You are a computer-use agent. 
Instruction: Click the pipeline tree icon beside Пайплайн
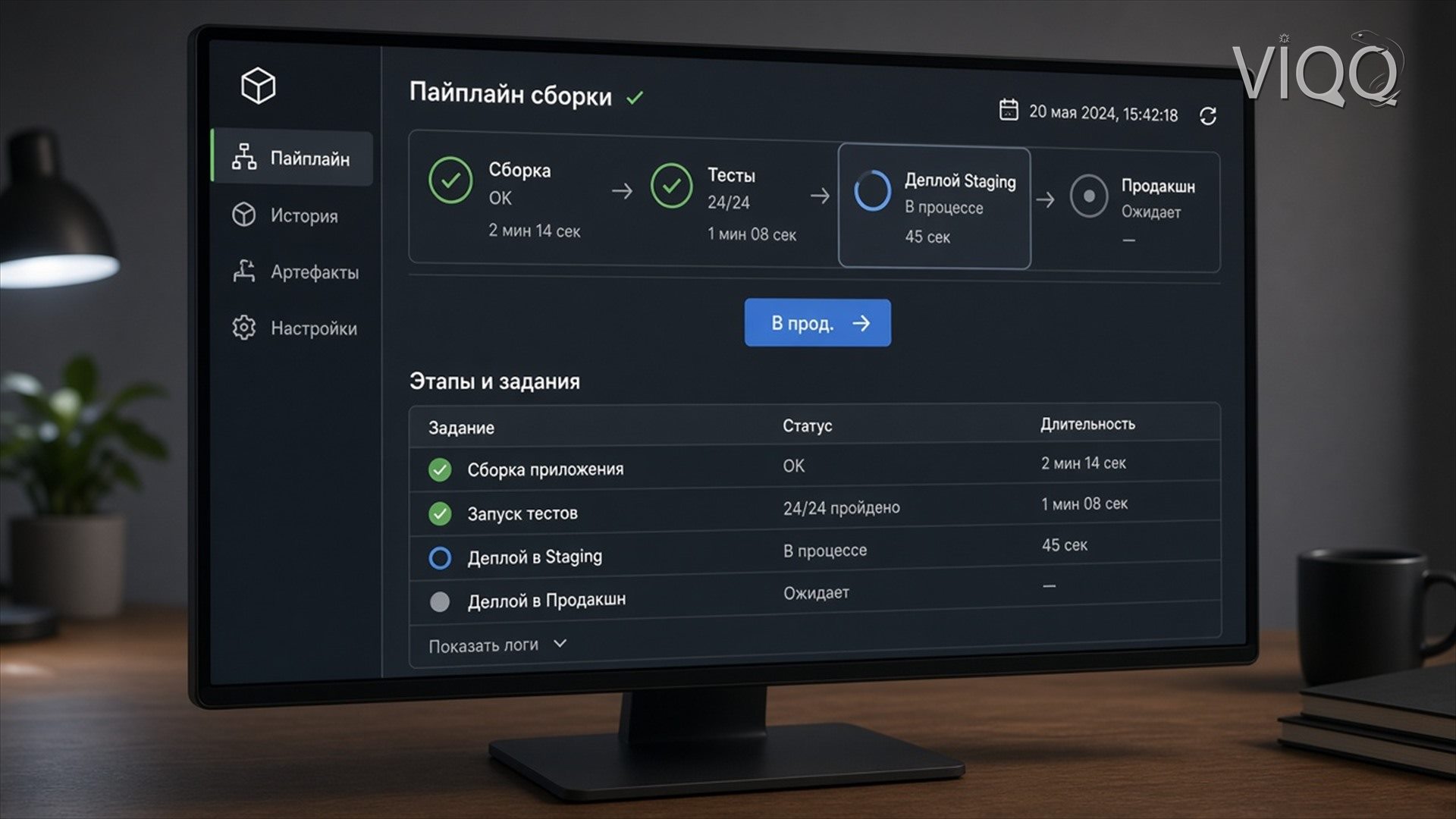coord(243,156)
